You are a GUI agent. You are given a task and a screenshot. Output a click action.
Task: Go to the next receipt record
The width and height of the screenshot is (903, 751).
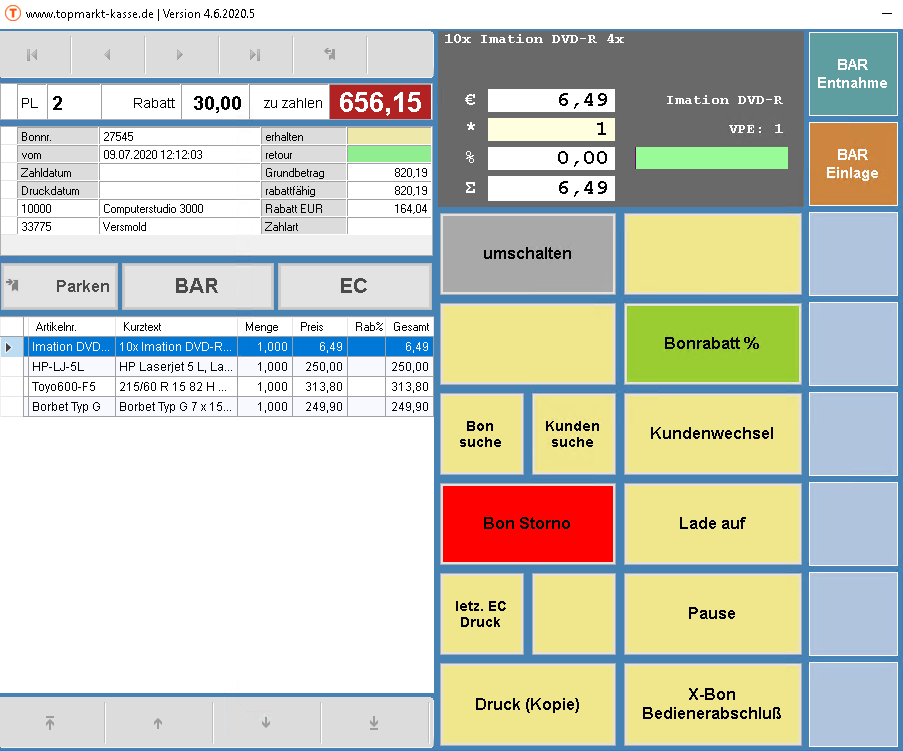pyautogui.click(x=181, y=55)
